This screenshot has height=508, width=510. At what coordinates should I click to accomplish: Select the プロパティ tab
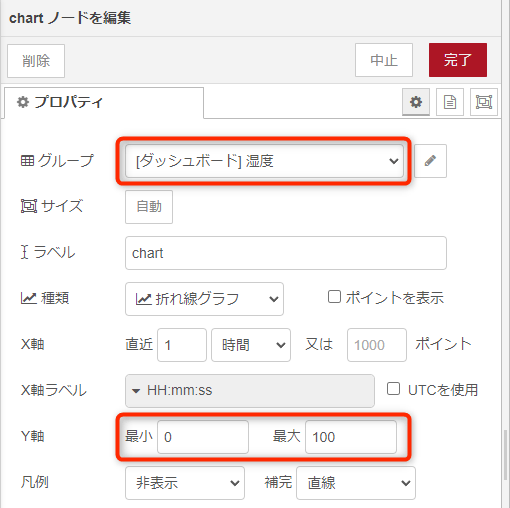[104, 102]
